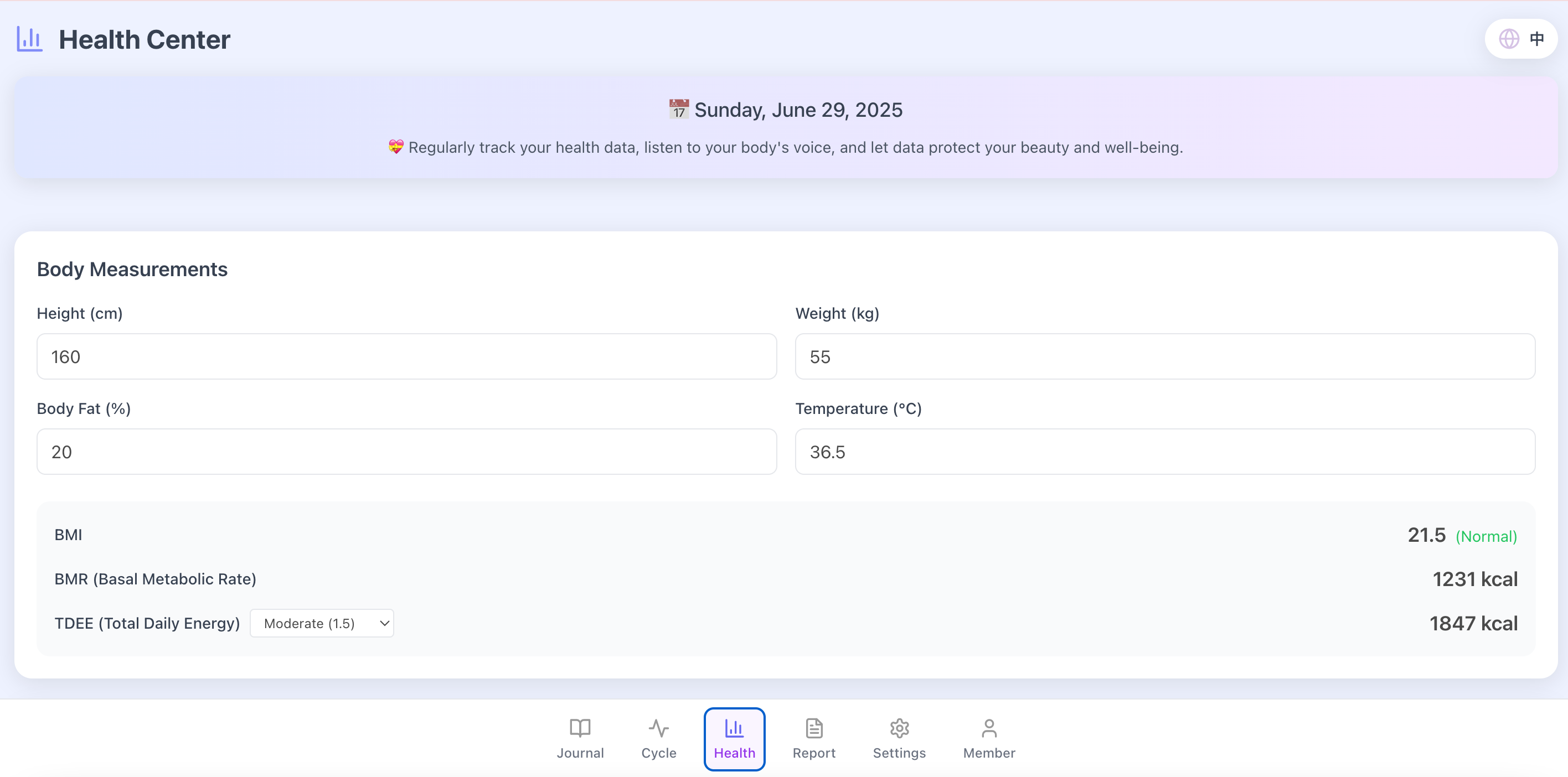Screen dimensions: 1568x777
Task: Click the TDEE dropdown chevron arrow
Action: click(384, 623)
